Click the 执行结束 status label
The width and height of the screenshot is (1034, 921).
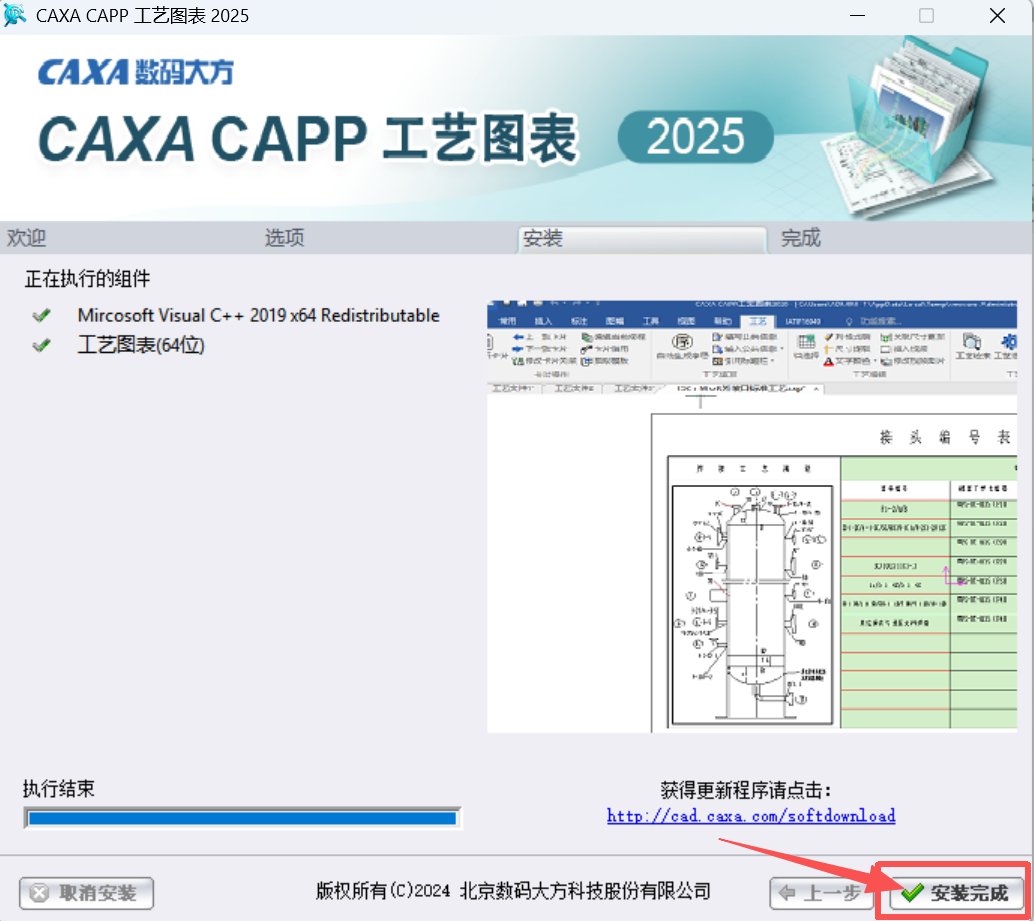pos(59,788)
